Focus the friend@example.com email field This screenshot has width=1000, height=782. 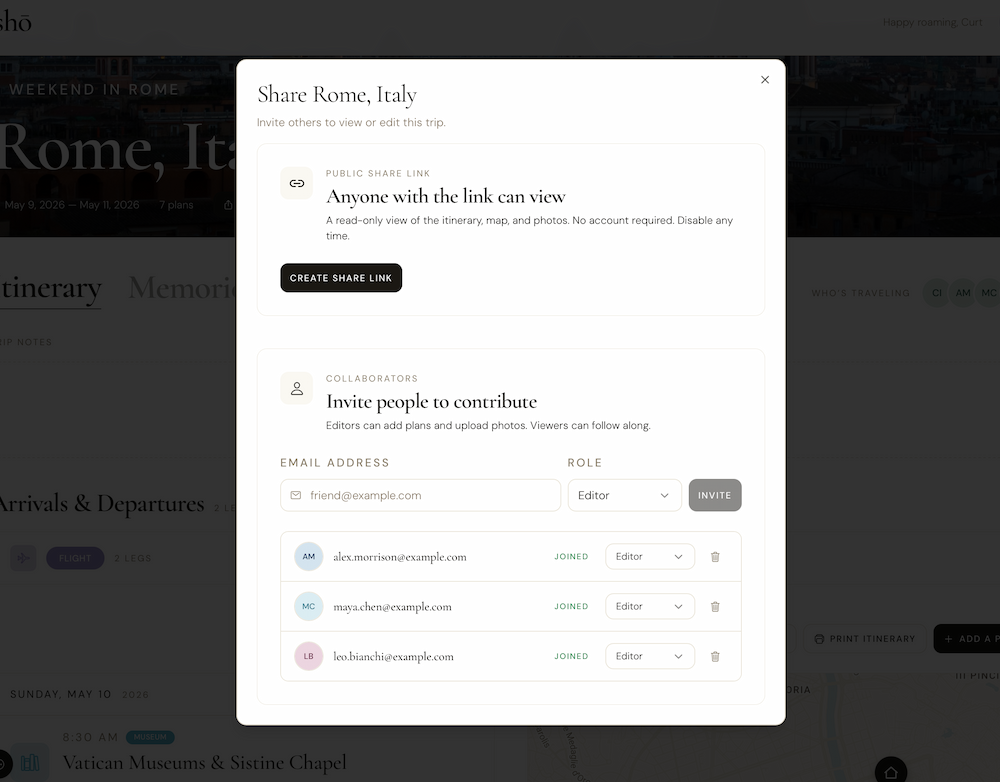pos(420,496)
